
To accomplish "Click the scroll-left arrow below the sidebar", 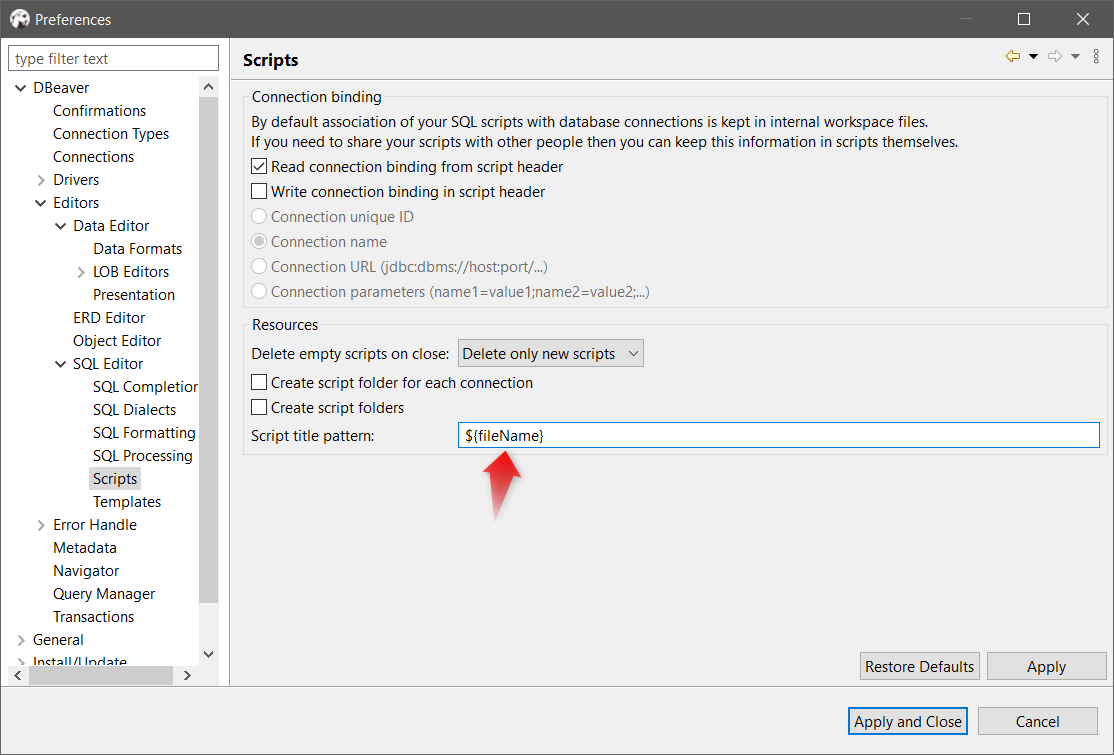I will [x=17, y=675].
